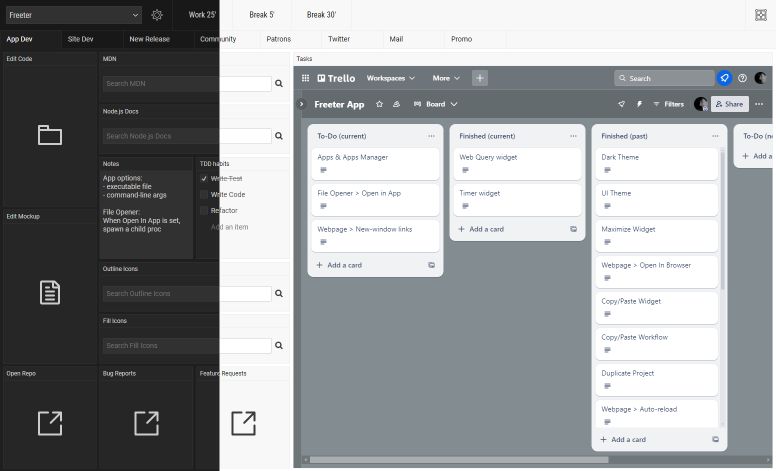Add a card to To-Do (current)

click(x=340, y=265)
